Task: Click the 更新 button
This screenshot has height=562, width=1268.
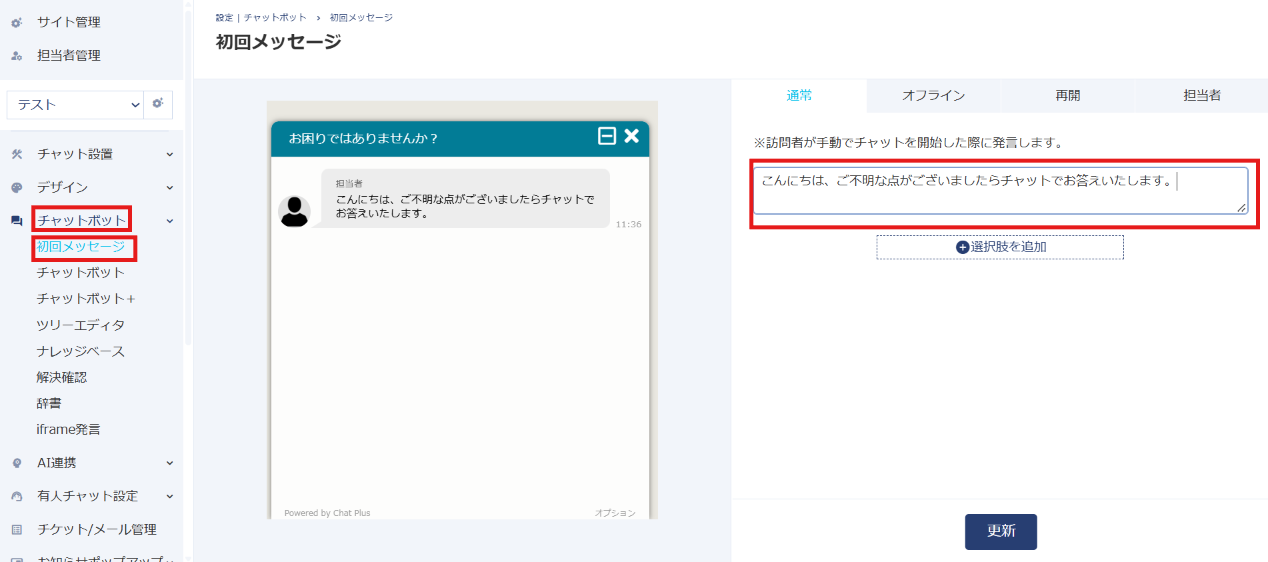Action: (x=1001, y=532)
